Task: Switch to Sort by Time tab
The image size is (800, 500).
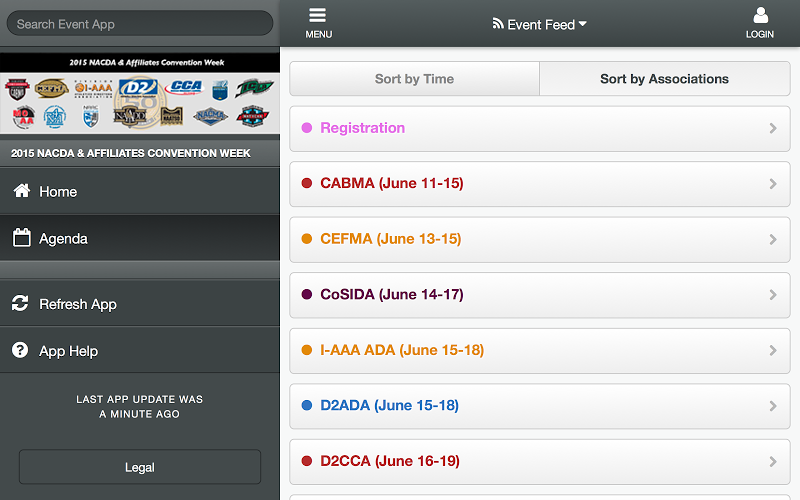Action: 414,79
